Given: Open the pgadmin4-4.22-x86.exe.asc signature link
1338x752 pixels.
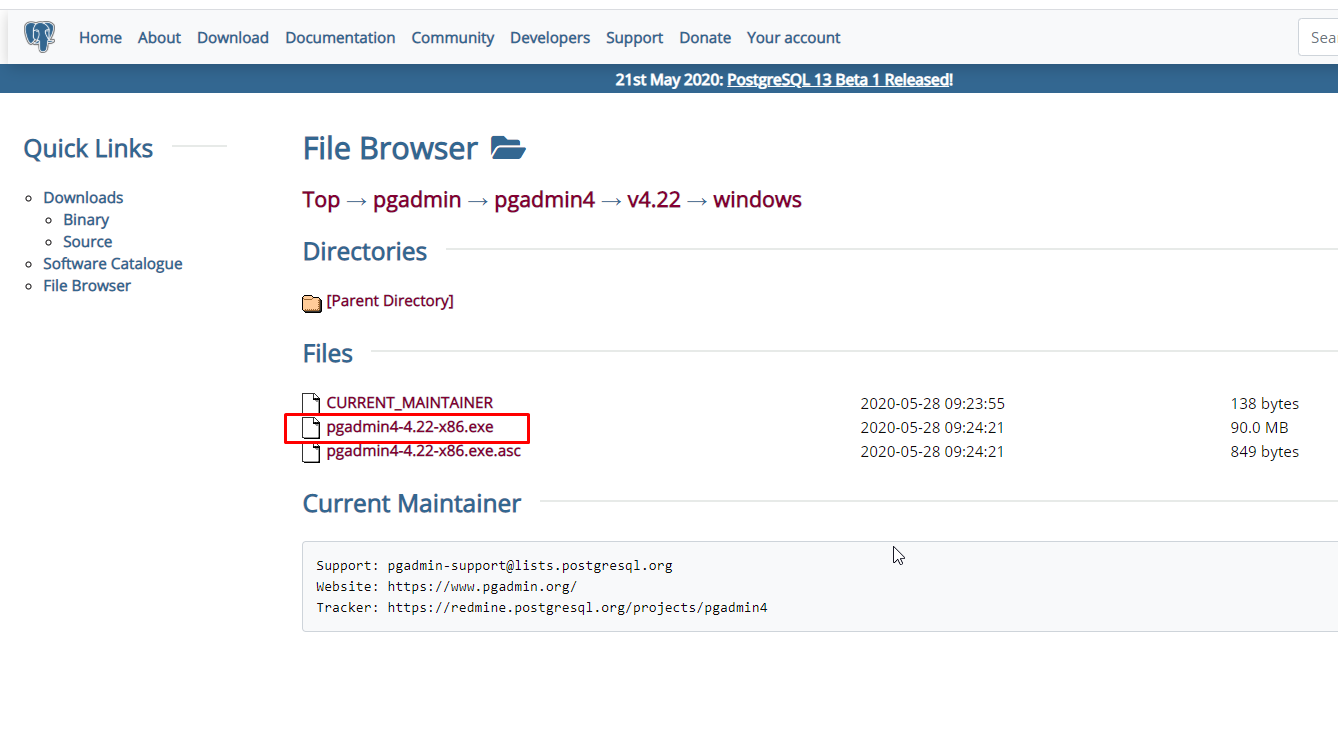Looking at the screenshot, I should pos(423,451).
